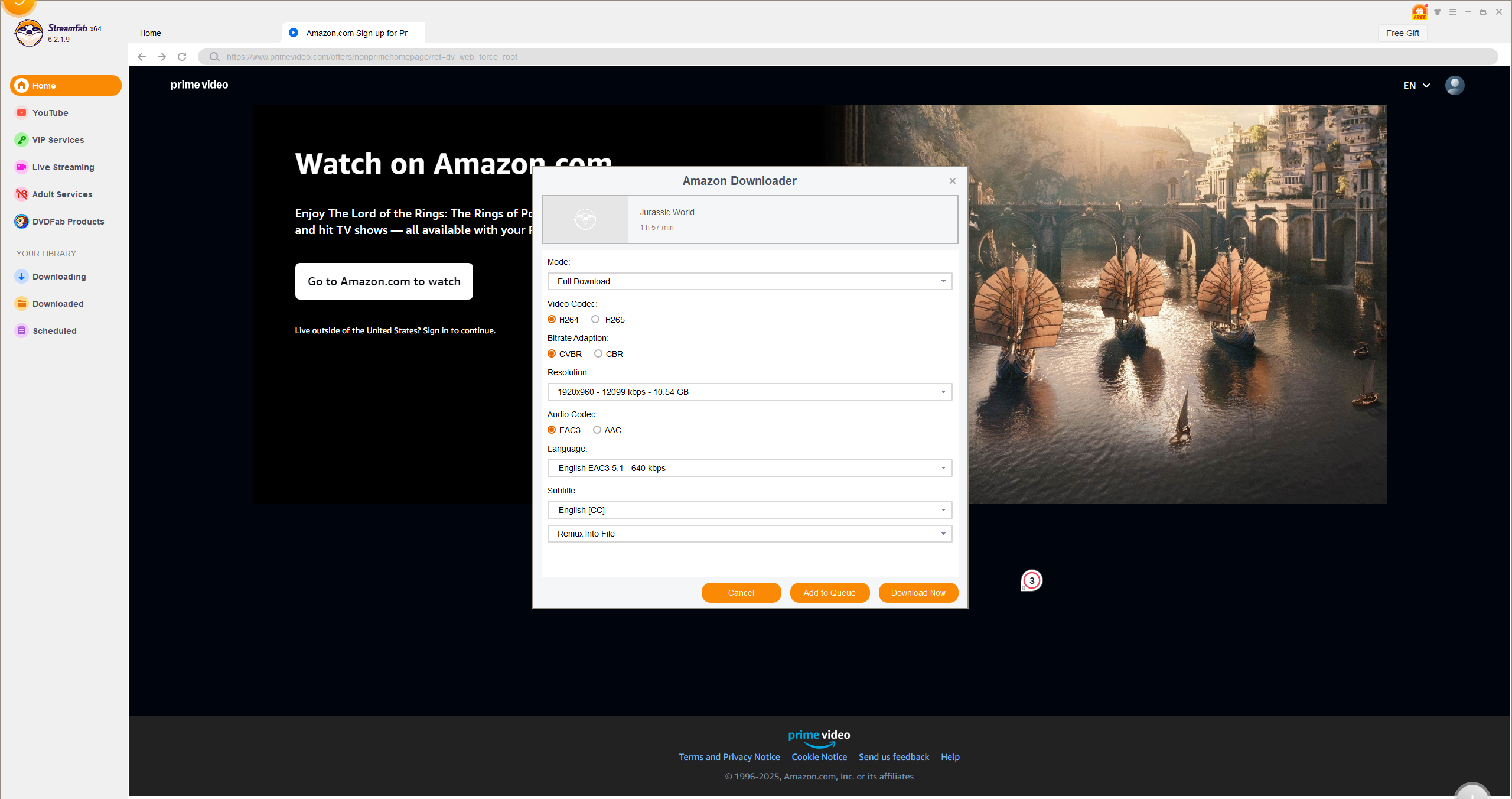The image size is (1512, 799).
Task: Select Home in the sidebar
Action: (66, 85)
